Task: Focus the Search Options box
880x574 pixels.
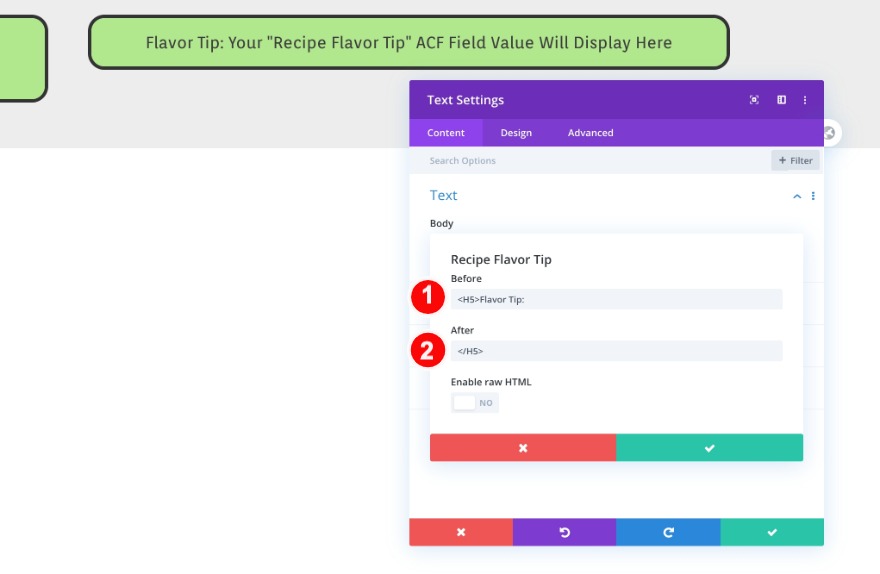Action: (590, 160)
